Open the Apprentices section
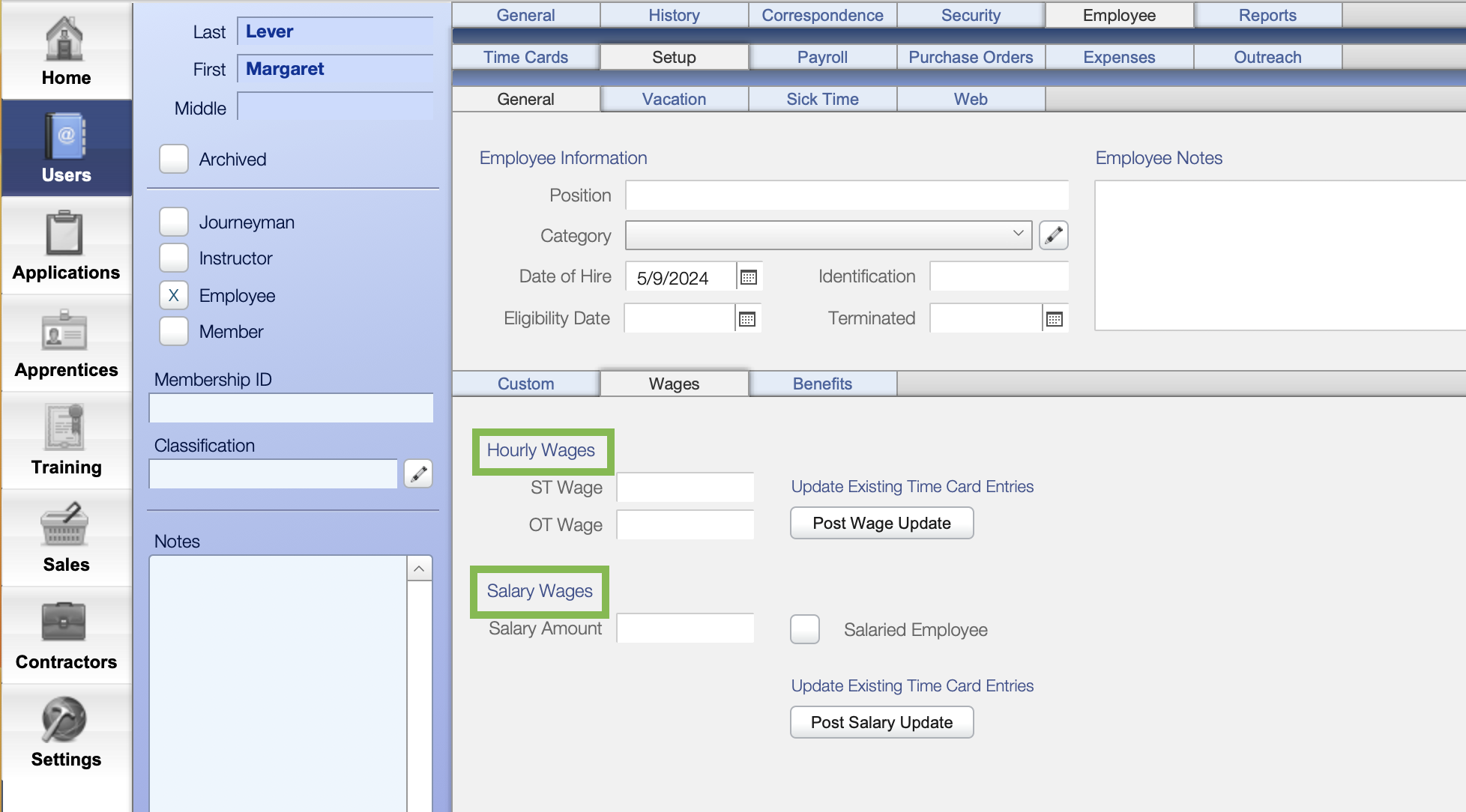Viewport: 1466px width, 812px height. point(66,343)
